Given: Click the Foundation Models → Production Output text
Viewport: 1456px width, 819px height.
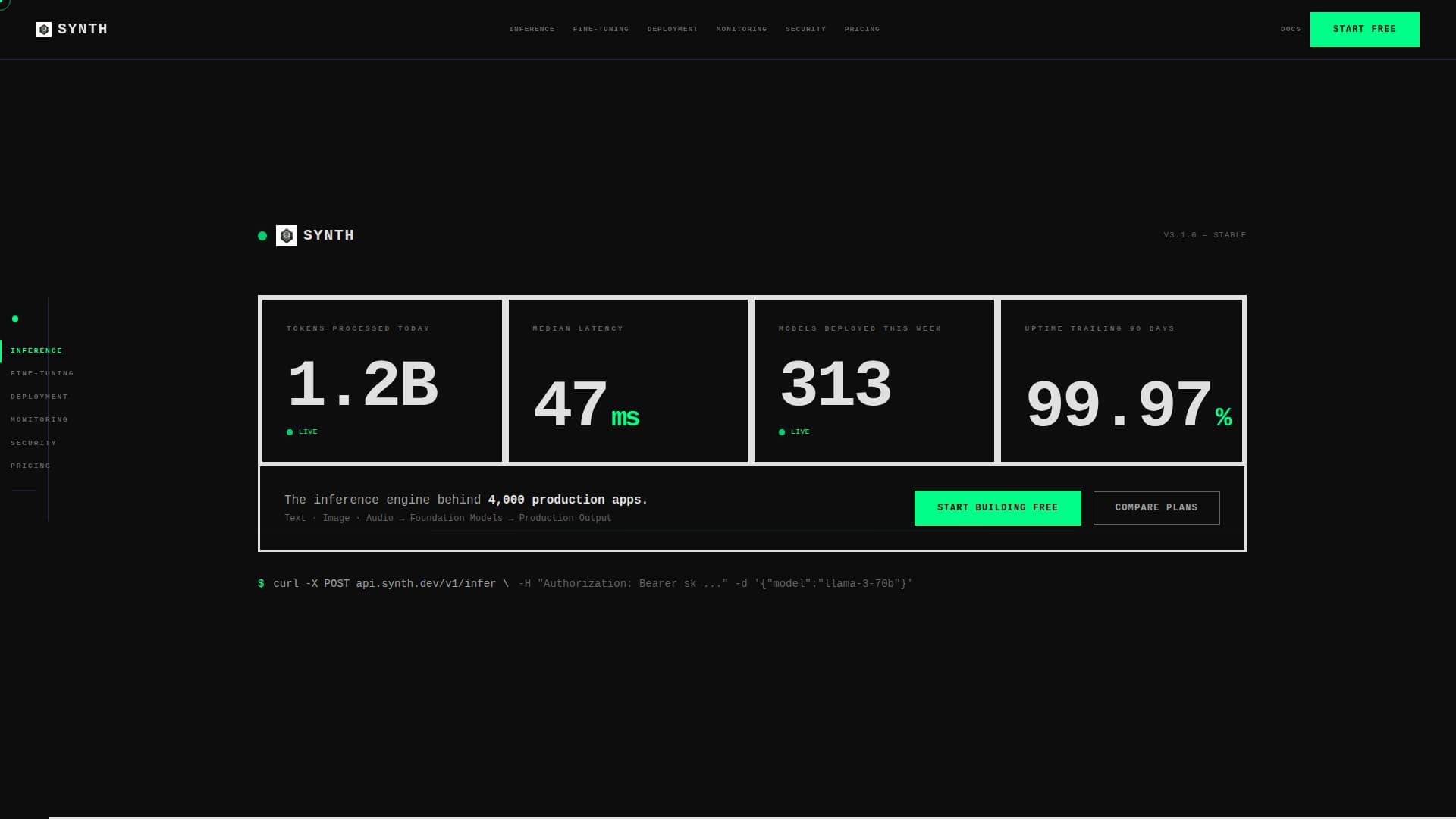Looking at the screenshot, I should point(510,518).
